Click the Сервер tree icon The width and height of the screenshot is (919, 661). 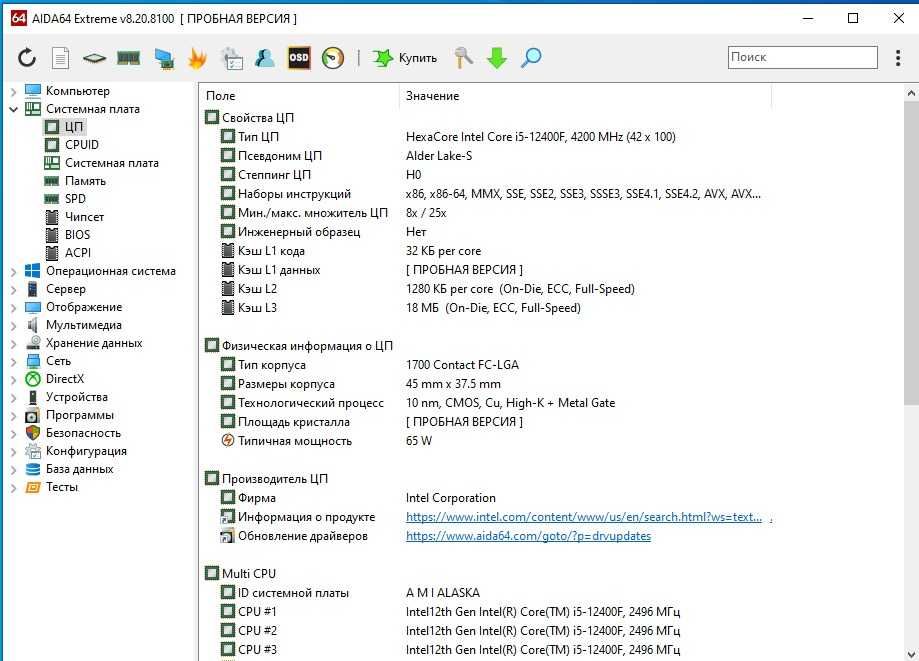33,289
